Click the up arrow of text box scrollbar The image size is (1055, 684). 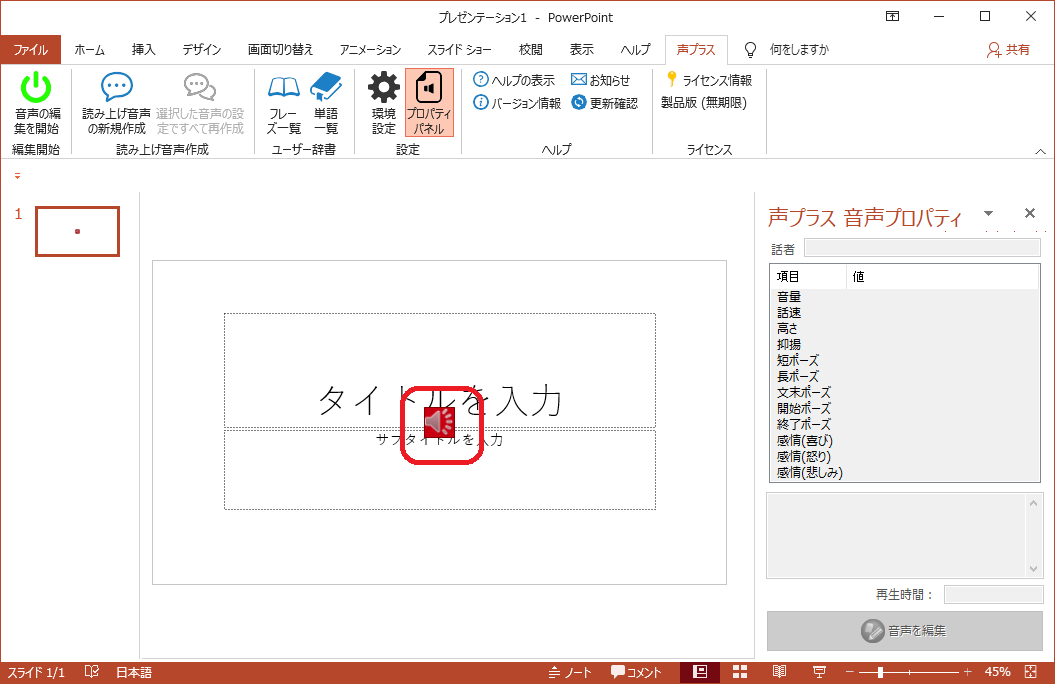pyautogui.click(x=1033, y=503)
